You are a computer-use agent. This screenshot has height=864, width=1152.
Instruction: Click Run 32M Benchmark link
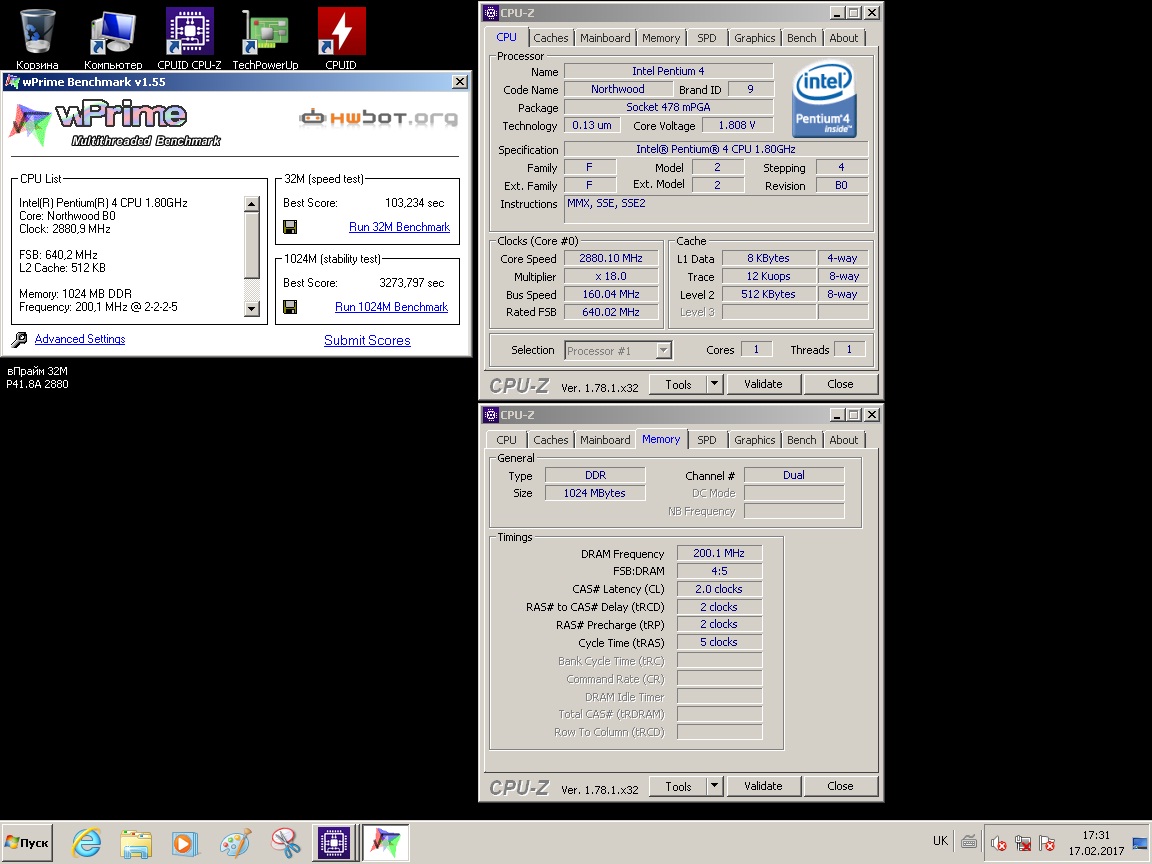pyautogui.click(x=399, y=227)
